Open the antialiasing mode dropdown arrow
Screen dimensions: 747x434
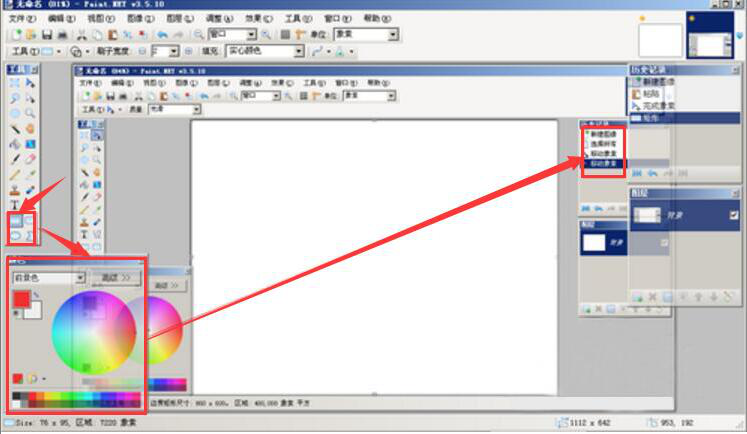tap(329, 51)
